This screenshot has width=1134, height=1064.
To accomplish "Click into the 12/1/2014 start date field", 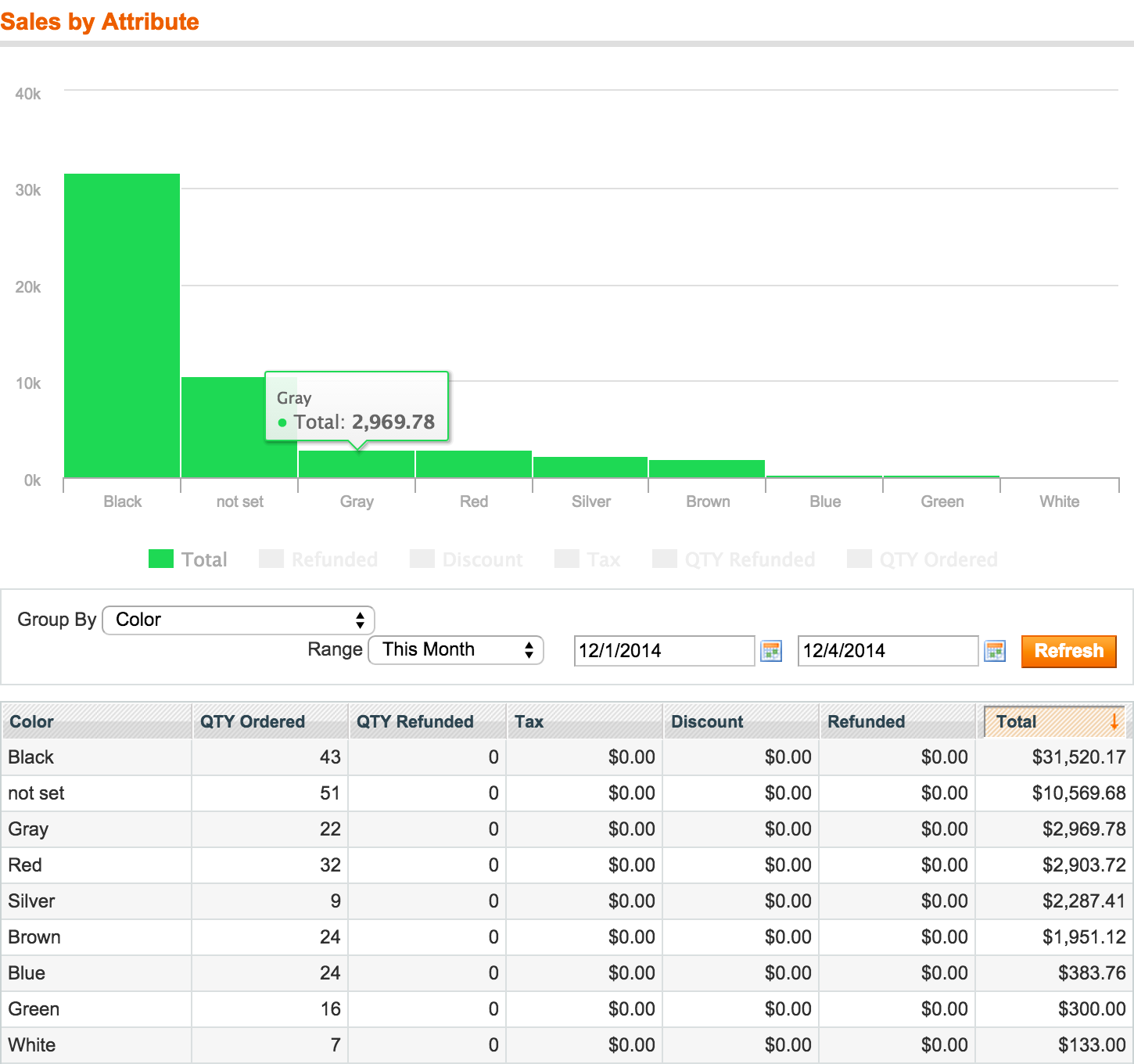I will 663,651.
